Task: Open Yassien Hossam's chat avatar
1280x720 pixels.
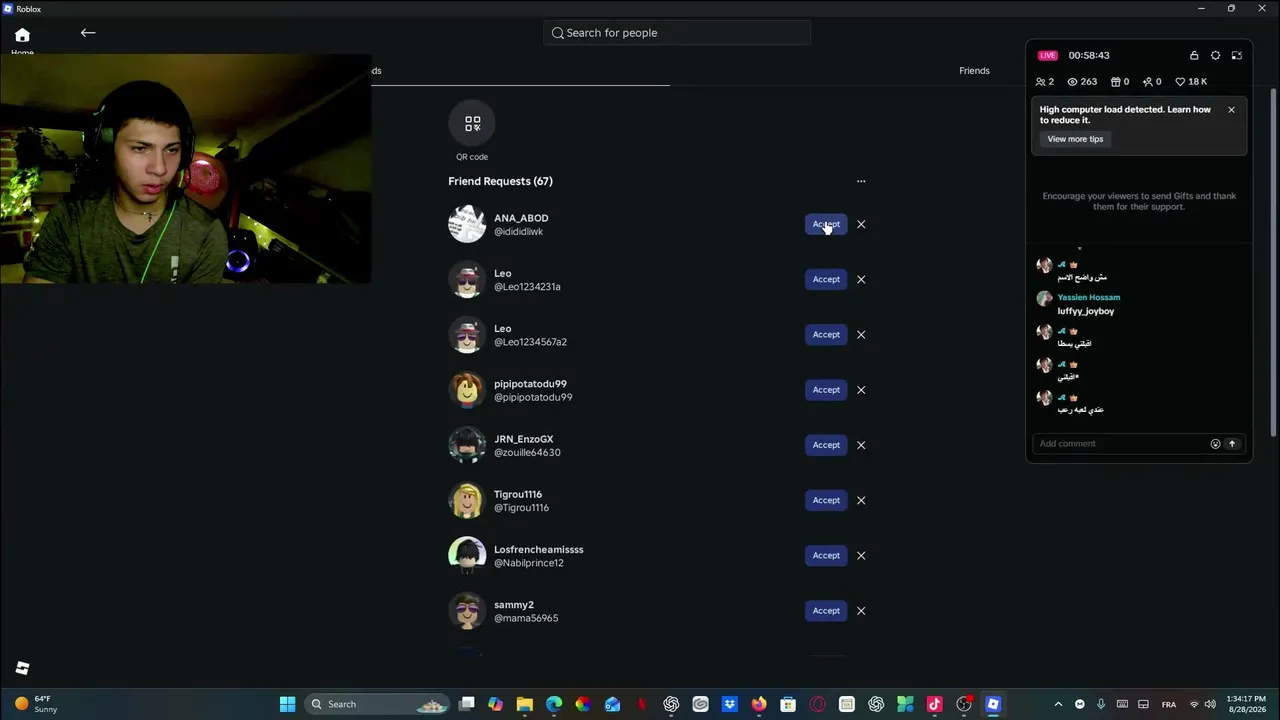Action: 1045,299
